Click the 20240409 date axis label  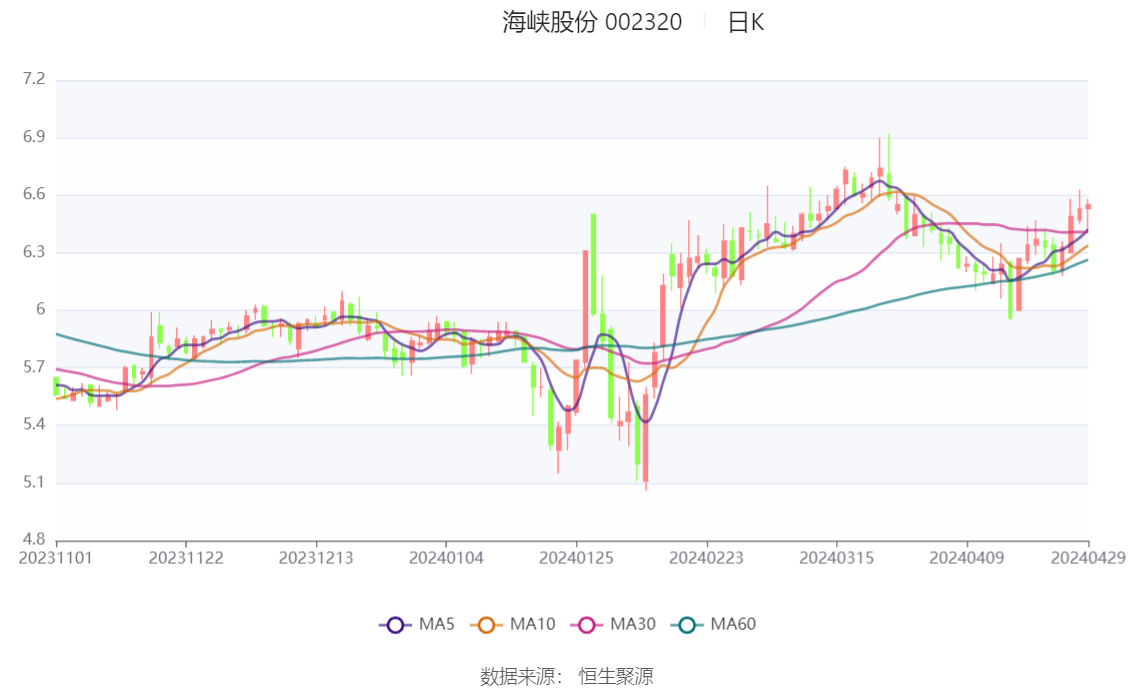click(x=967, y=558)
